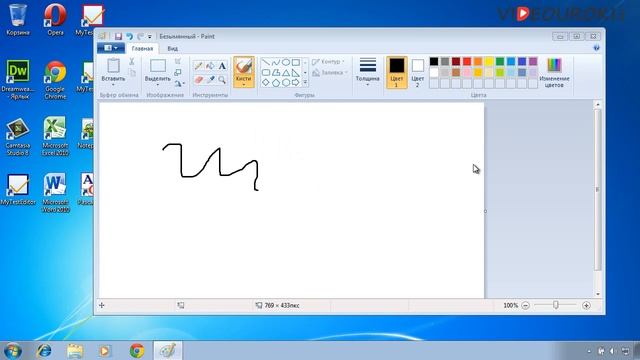This screenshot has width=640, height=360.
Task: Select the Text tool letter A
Action: coord(222,66)
